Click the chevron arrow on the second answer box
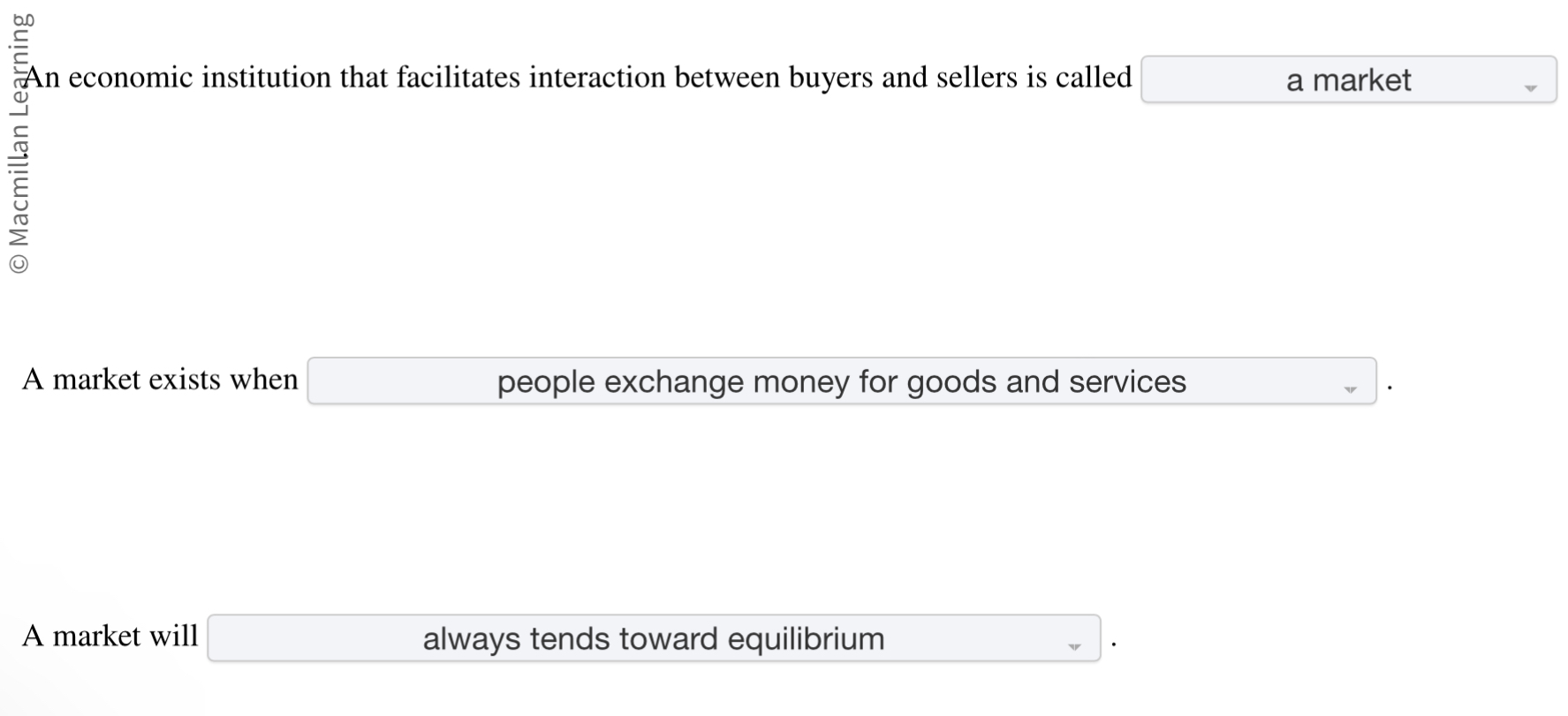Image resolution: width=1568 pixels, height=716 pixels. pyautogui.click(x=1350, y=389)
